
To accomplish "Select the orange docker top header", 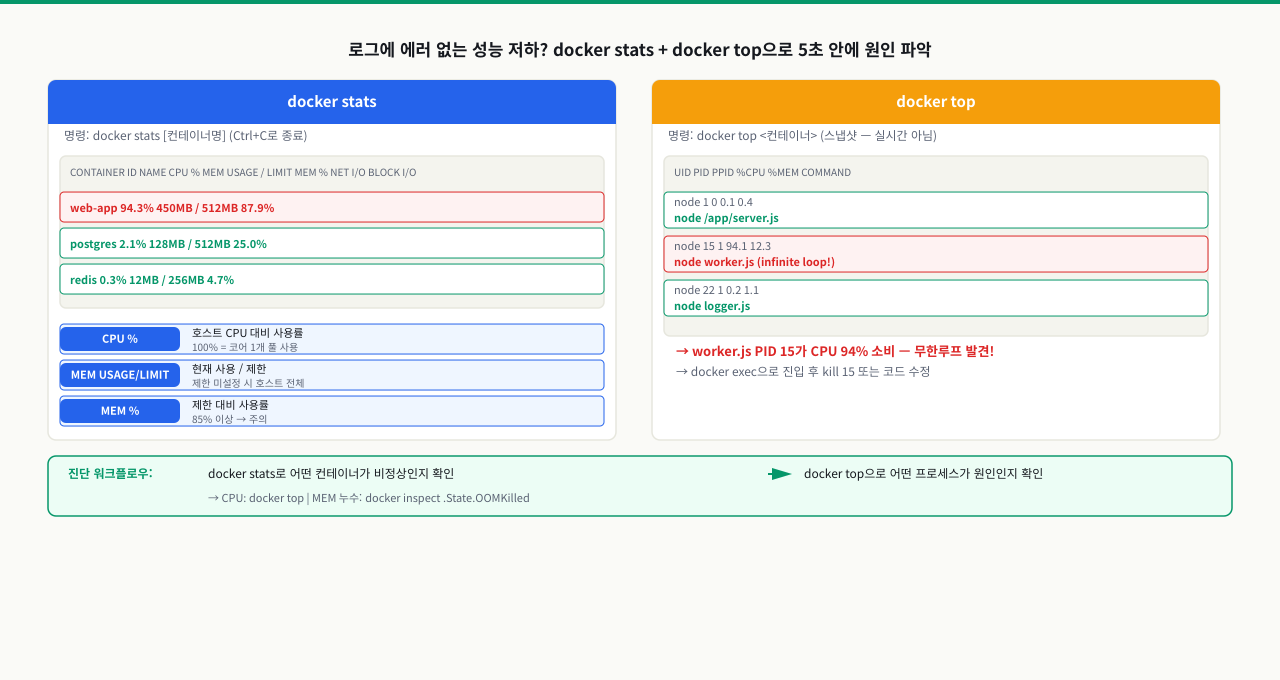I will pyautogui.click(x=936, y=102).
